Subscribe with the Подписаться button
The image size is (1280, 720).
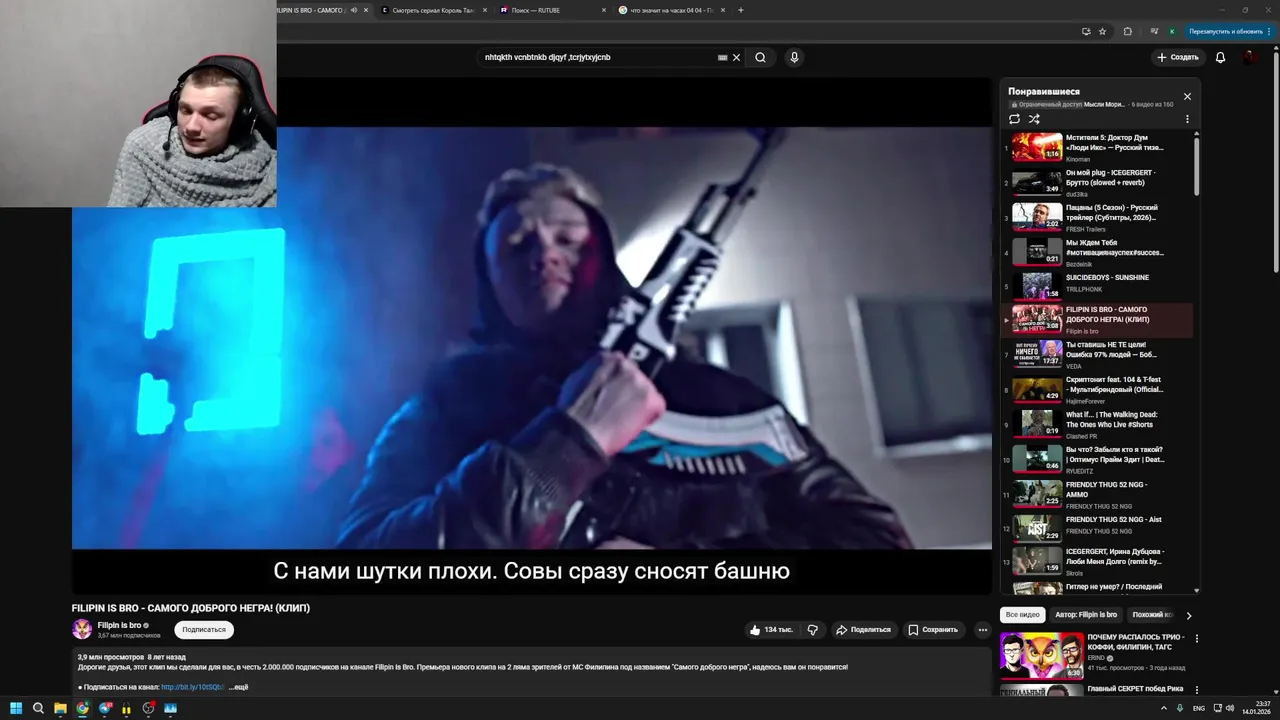204,630
